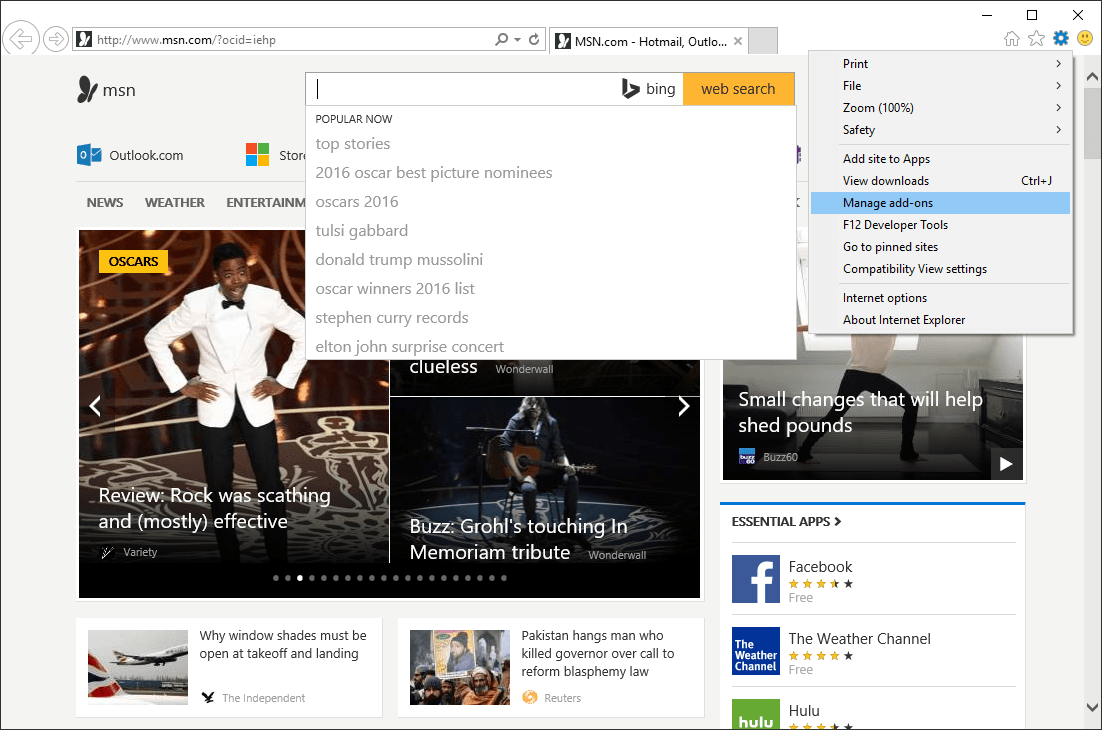
Task: Select 'donald trump mussolini' suggestion
Action: click(399, 259)
